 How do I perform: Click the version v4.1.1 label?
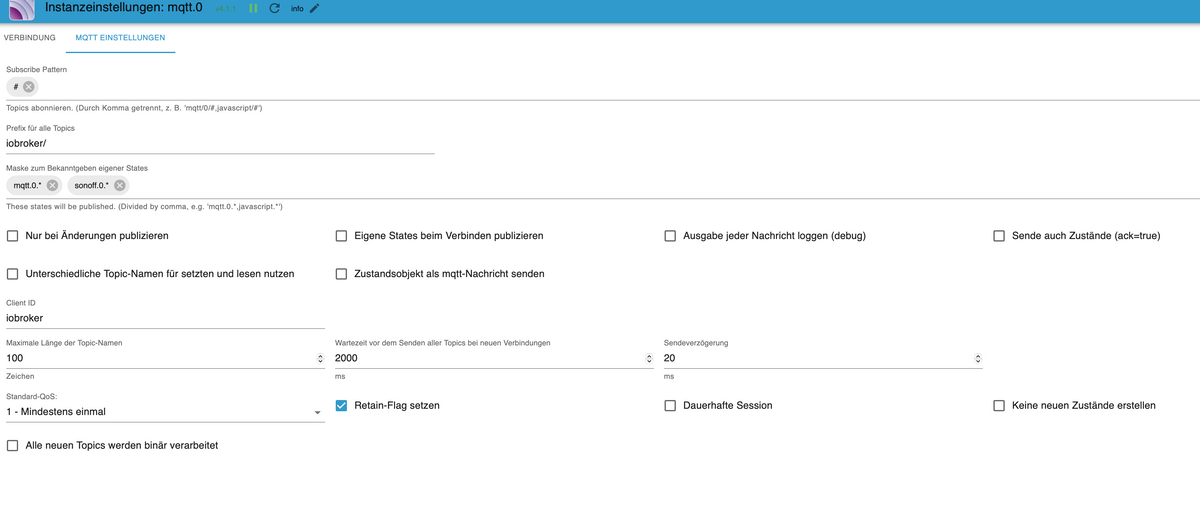point(226,9)
